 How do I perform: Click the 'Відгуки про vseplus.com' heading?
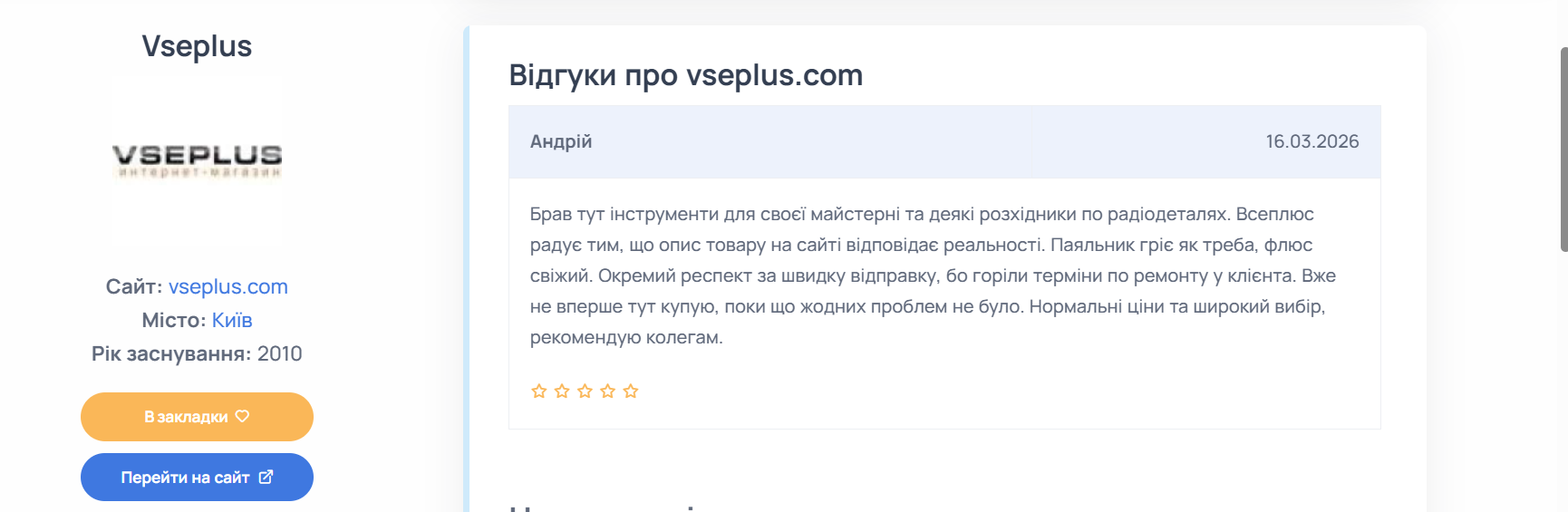(x=685, y=75)
